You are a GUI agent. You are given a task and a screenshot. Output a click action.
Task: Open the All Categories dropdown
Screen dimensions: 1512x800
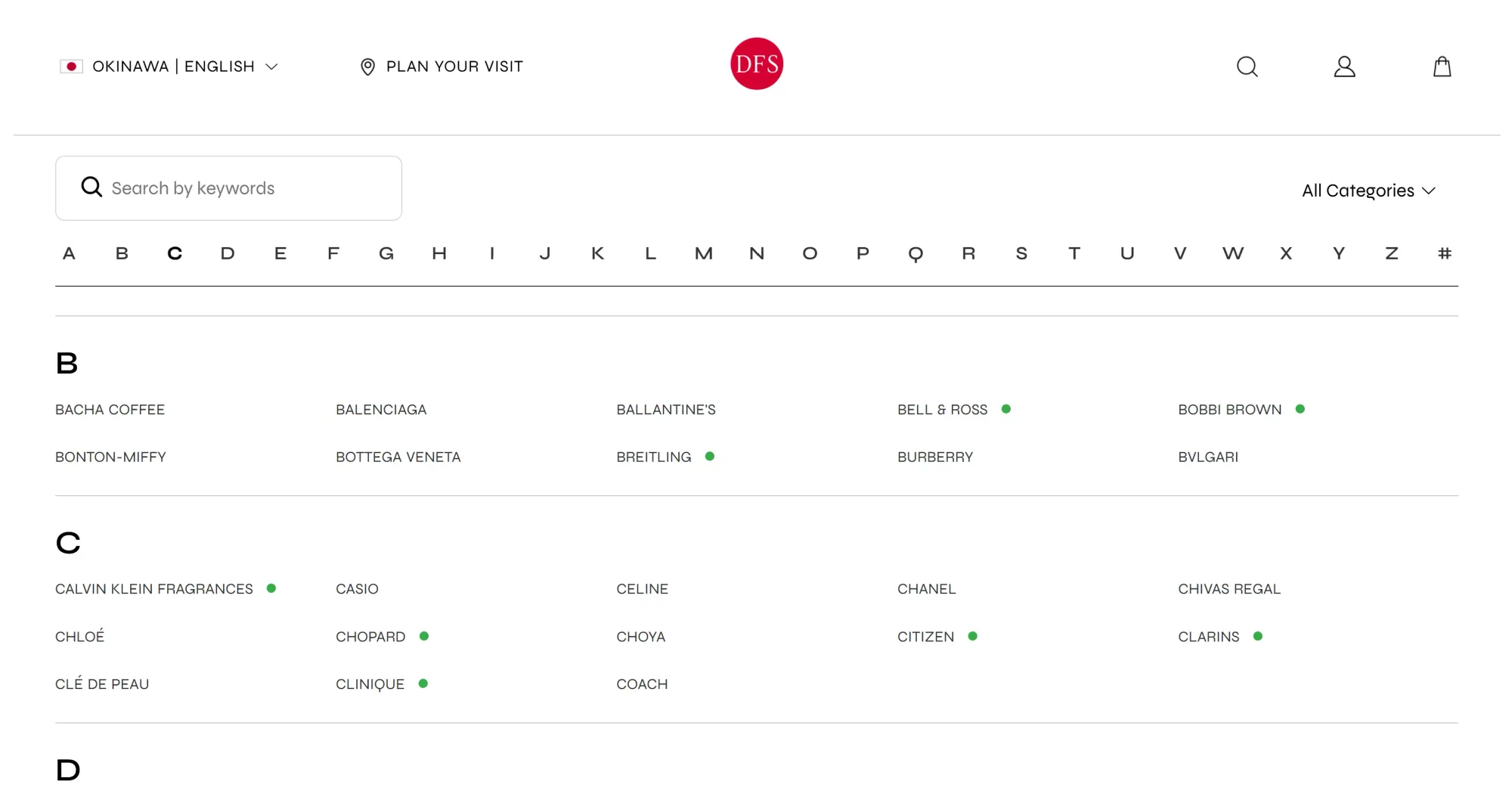1368,191
